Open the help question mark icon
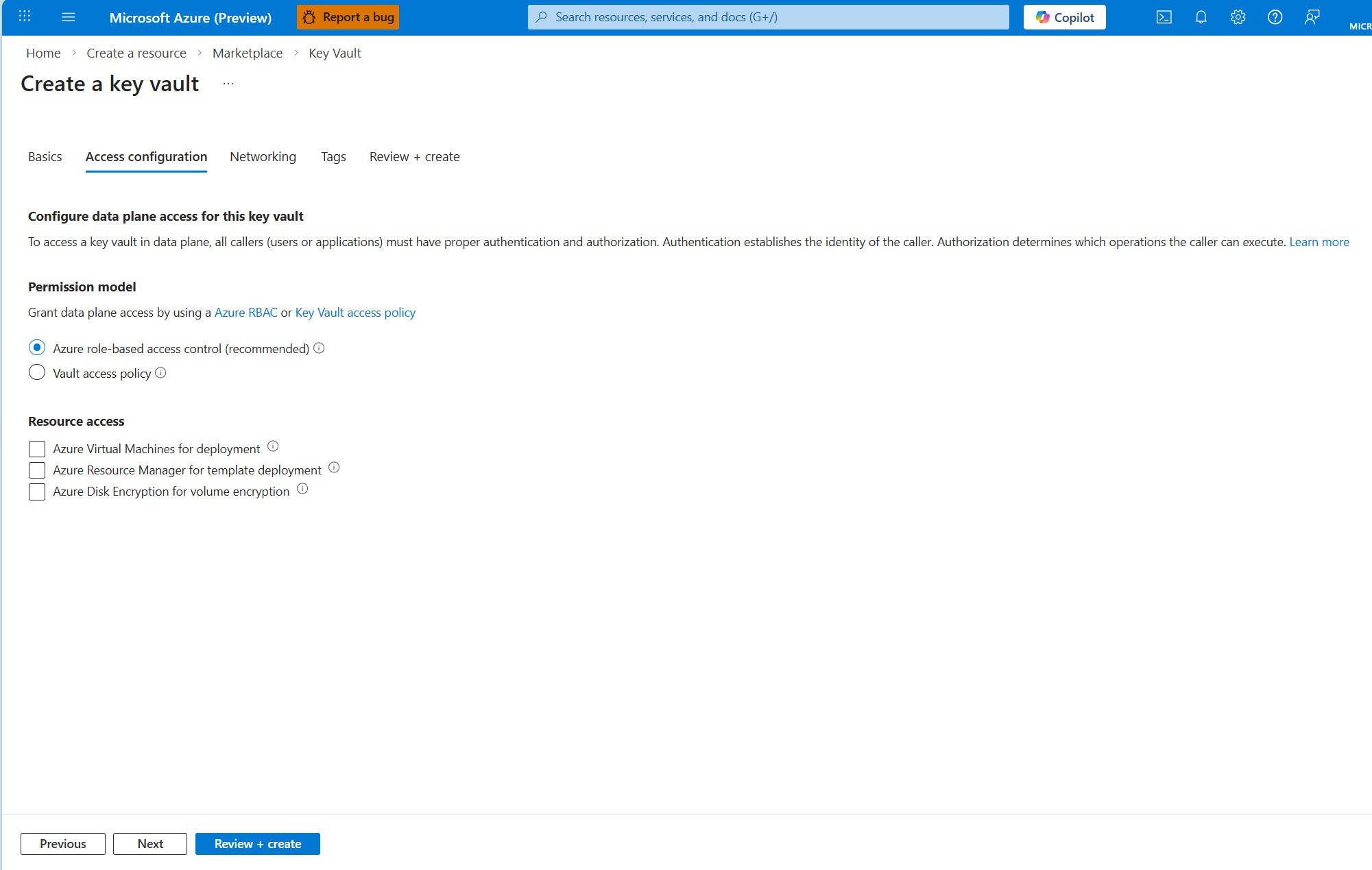The width and height of the screenshot is (1372, 870). pyautogui.click(x=1275, y=17)
